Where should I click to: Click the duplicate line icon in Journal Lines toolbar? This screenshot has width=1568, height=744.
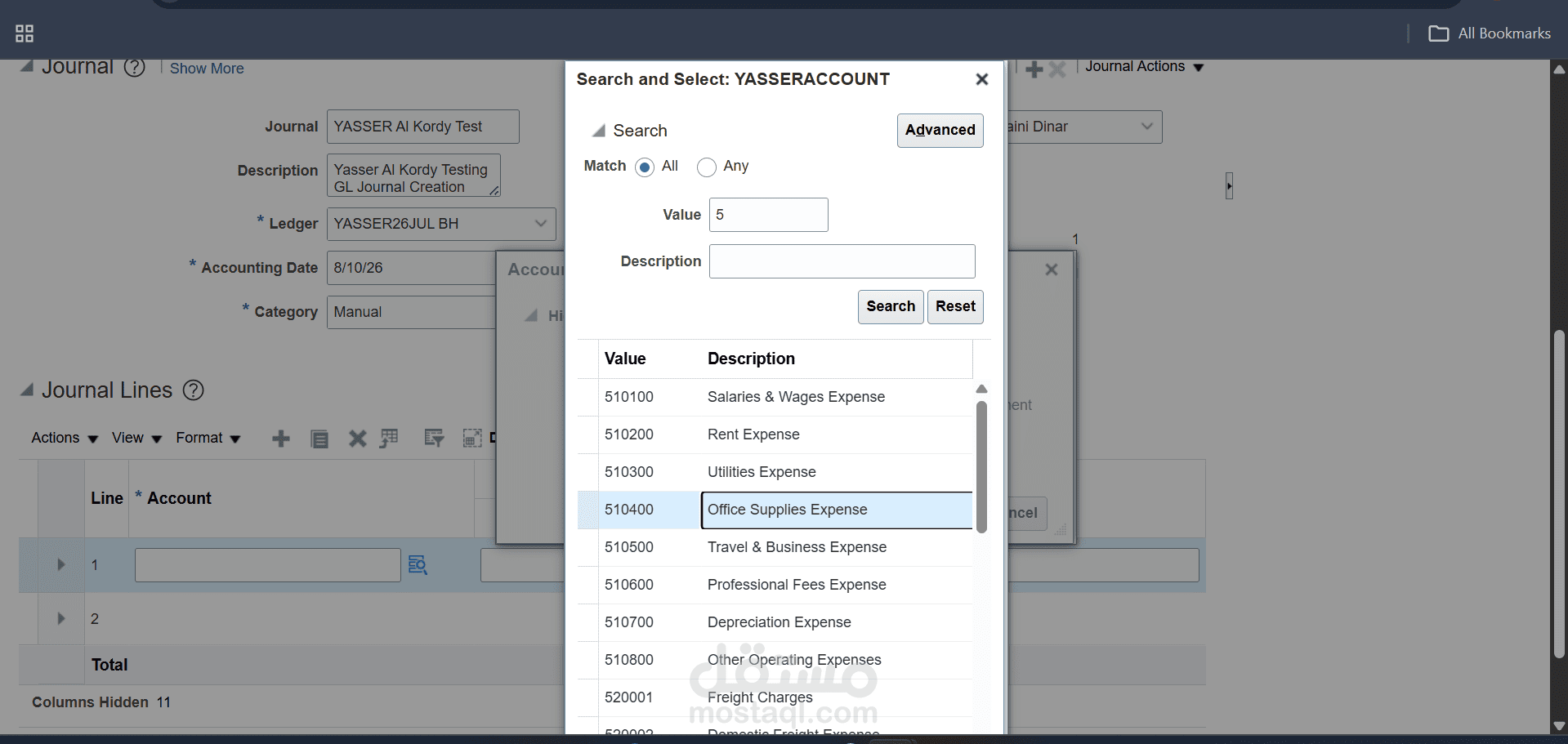click(319, 439)
